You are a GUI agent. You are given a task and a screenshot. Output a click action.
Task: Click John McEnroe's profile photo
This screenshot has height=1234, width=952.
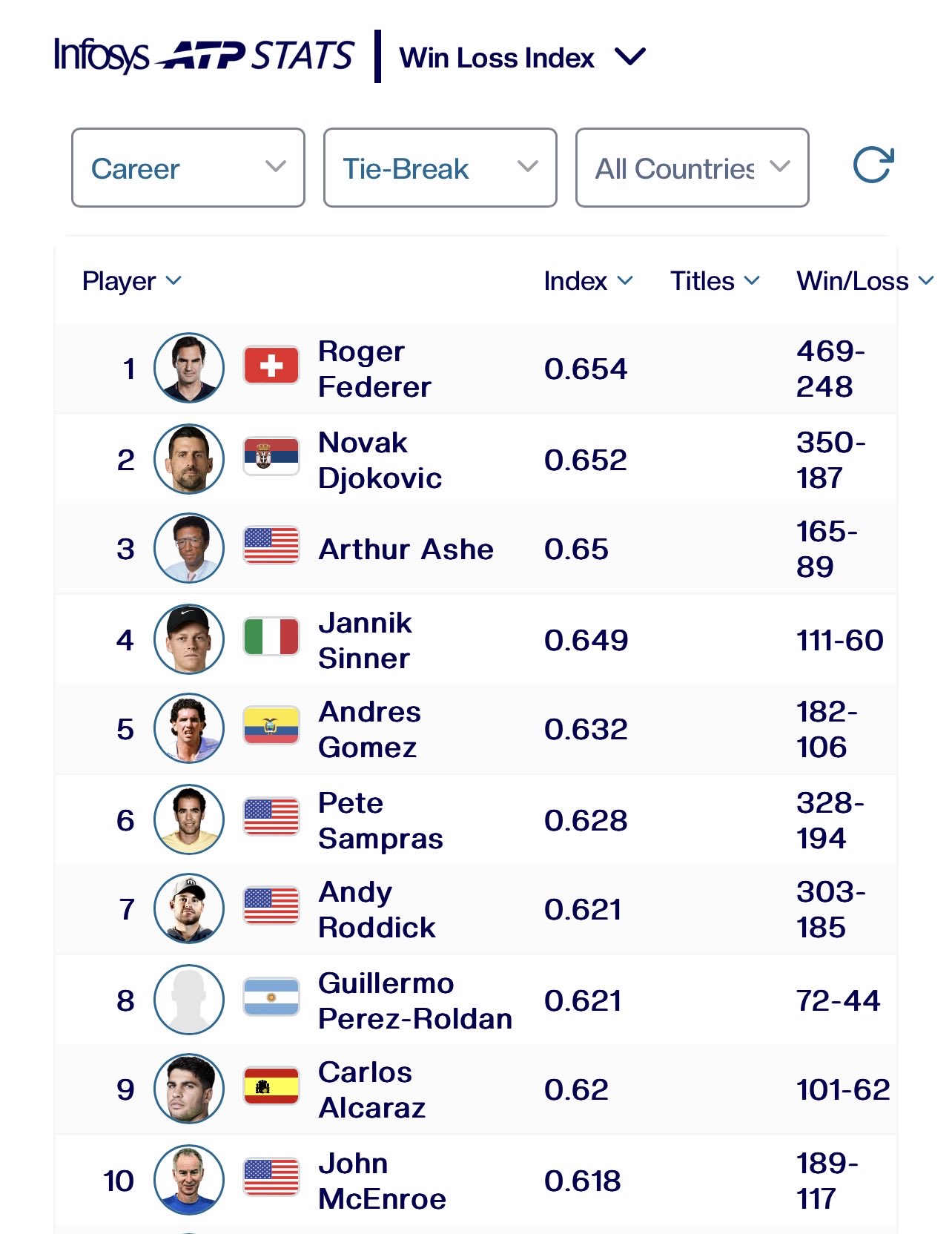tap(189, 1180)
